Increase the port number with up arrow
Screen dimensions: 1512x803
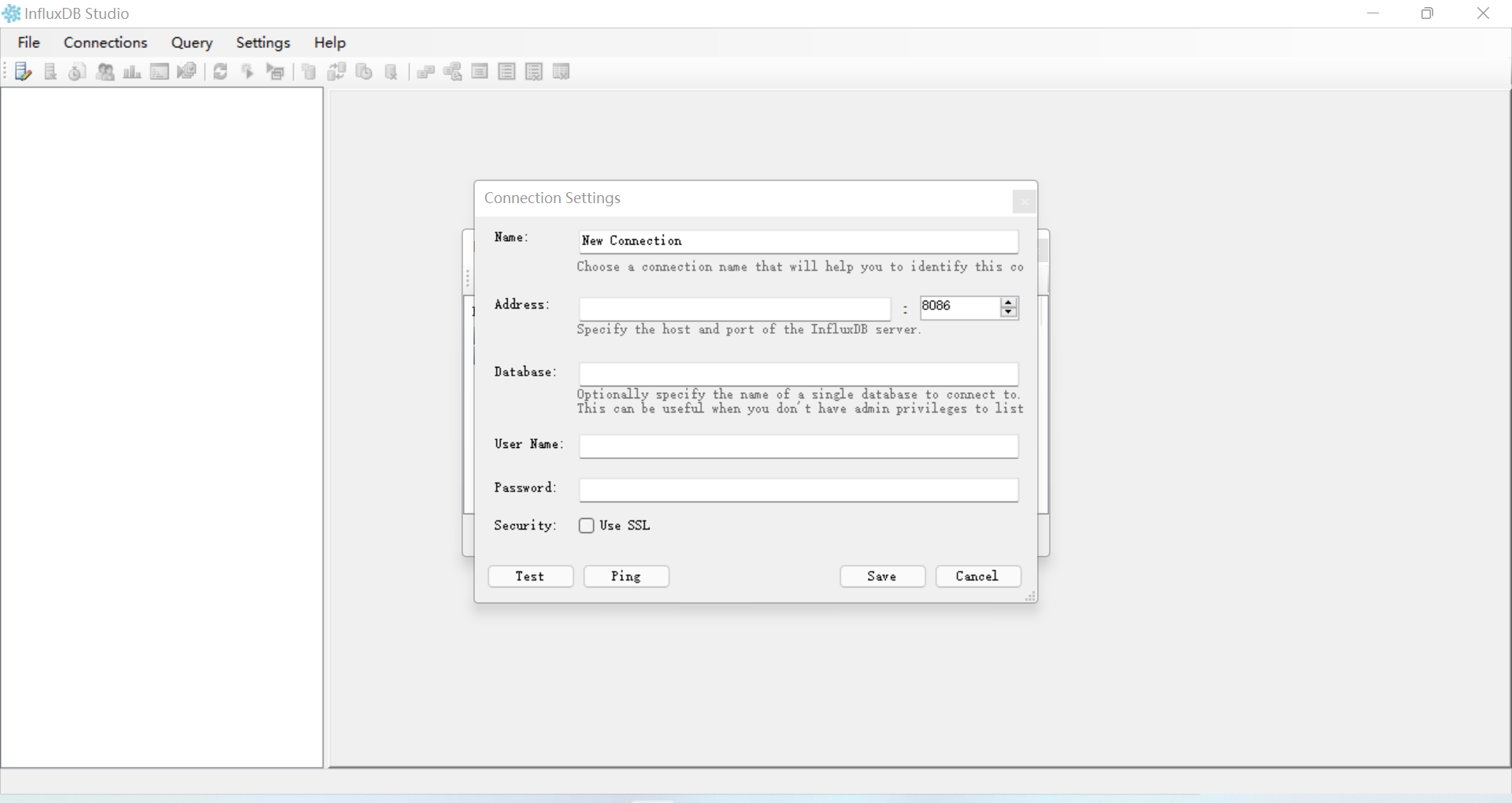coord(1009,302)
